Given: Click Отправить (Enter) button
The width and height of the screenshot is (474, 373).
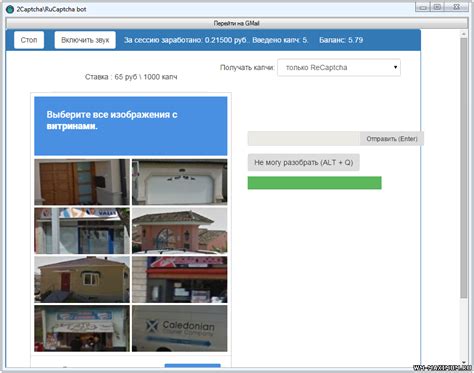Looking at the screenshot, I should pos(392,139).
